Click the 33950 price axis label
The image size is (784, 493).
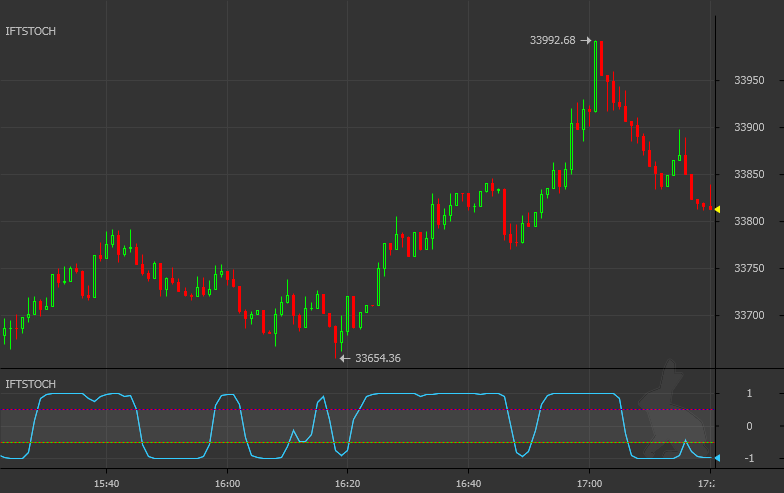[749, 80]
